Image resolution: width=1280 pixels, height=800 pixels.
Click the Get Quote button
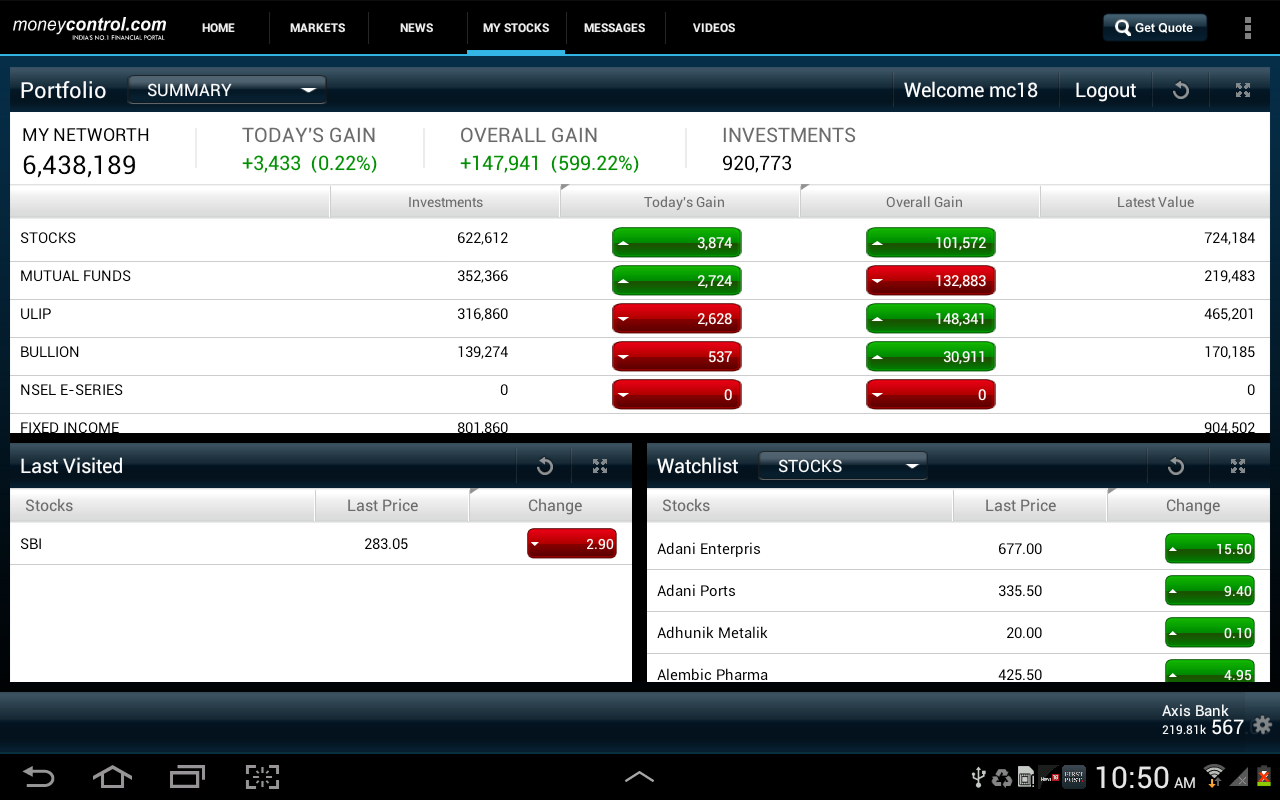click(1154, 27)
